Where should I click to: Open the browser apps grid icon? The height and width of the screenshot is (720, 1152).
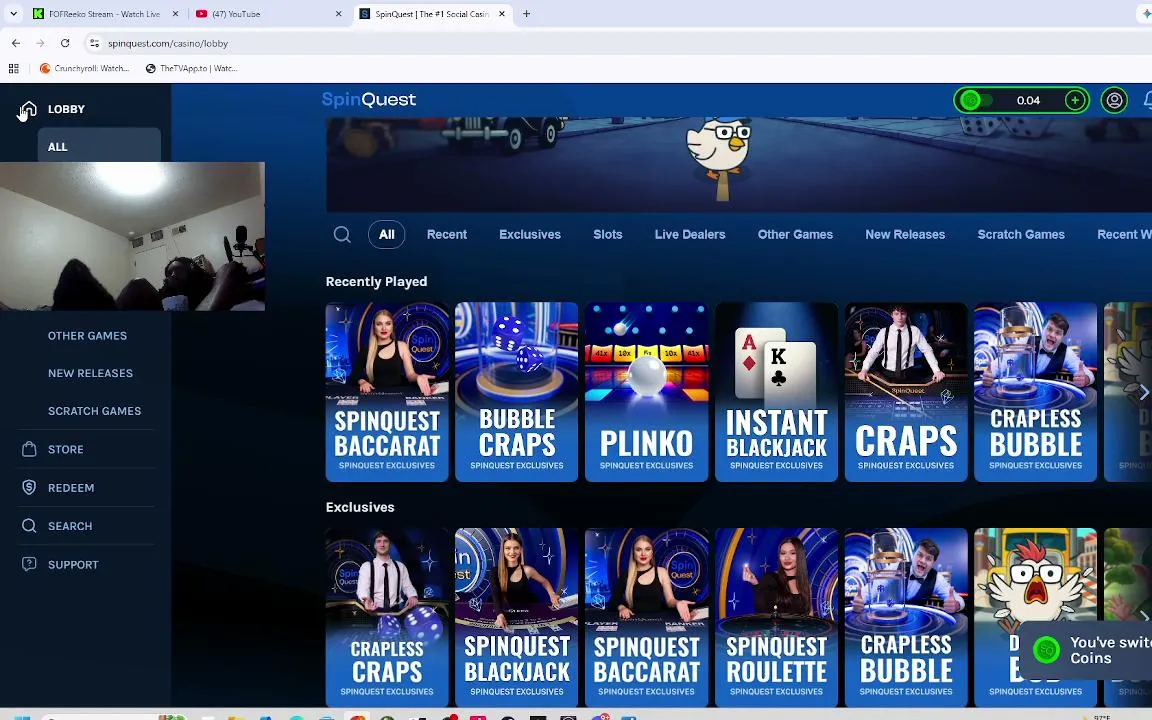coord(13,68)
